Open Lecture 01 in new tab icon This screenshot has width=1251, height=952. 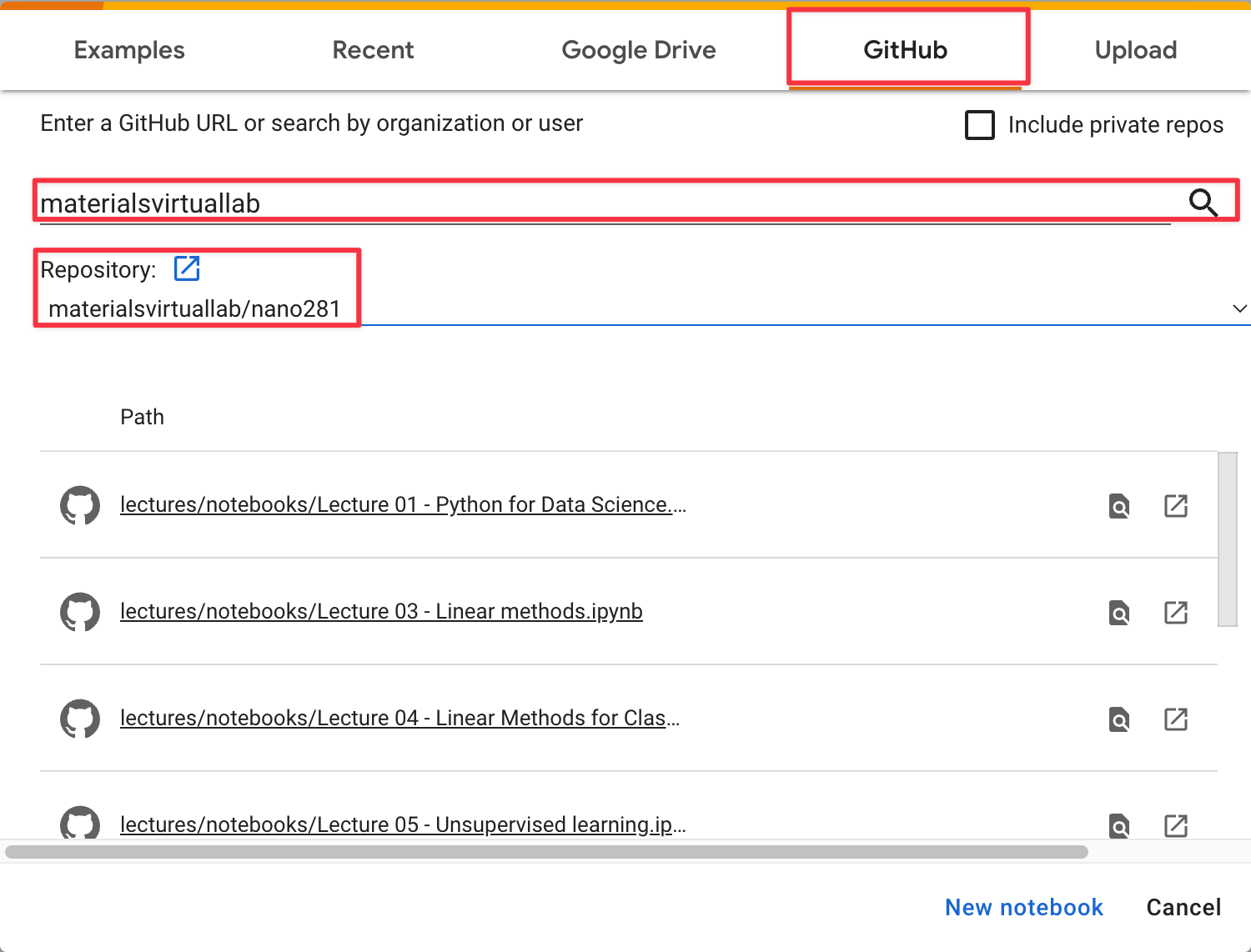point(1176,506)
